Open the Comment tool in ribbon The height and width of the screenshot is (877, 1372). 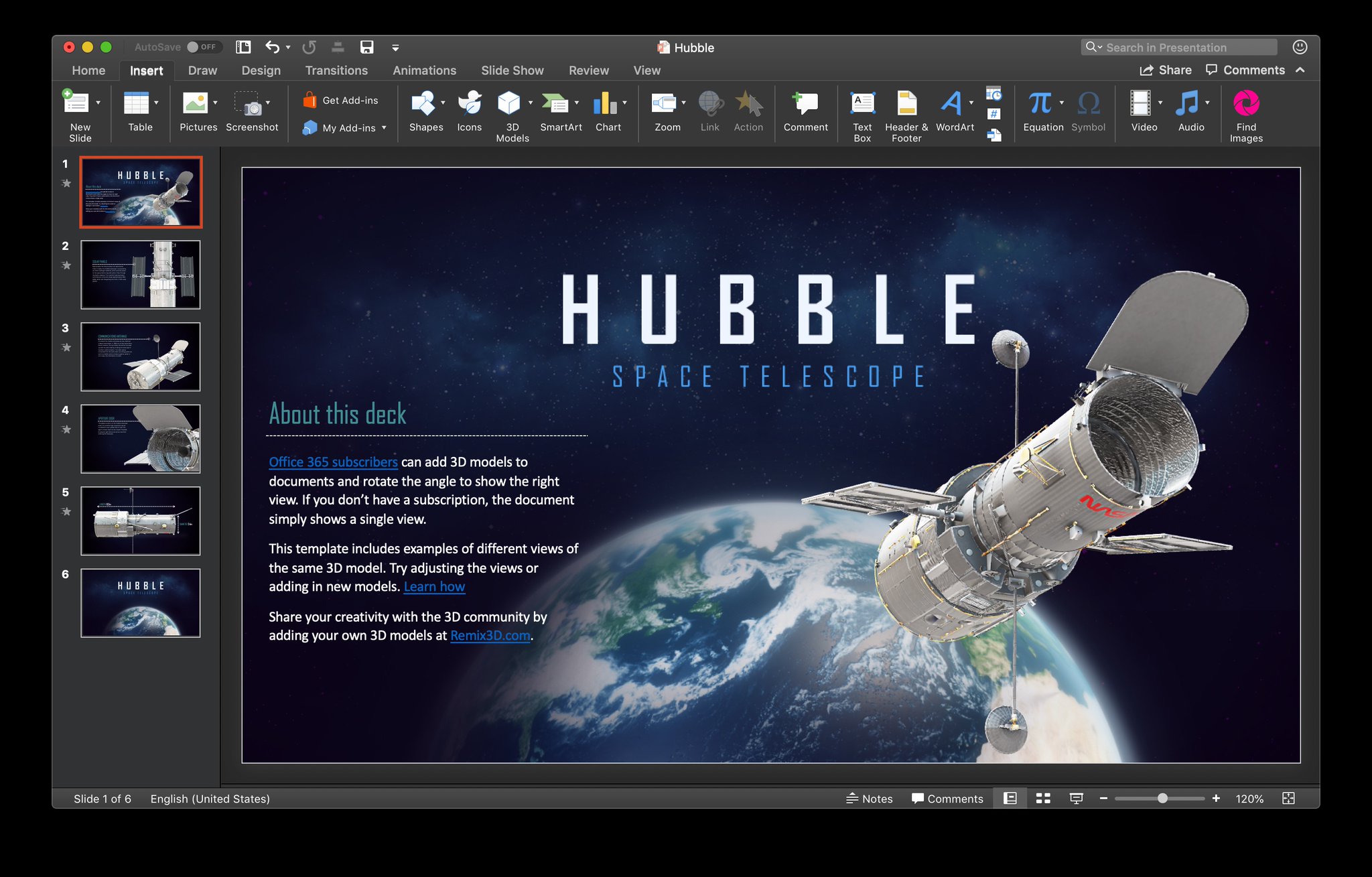(x=806, y=111)
